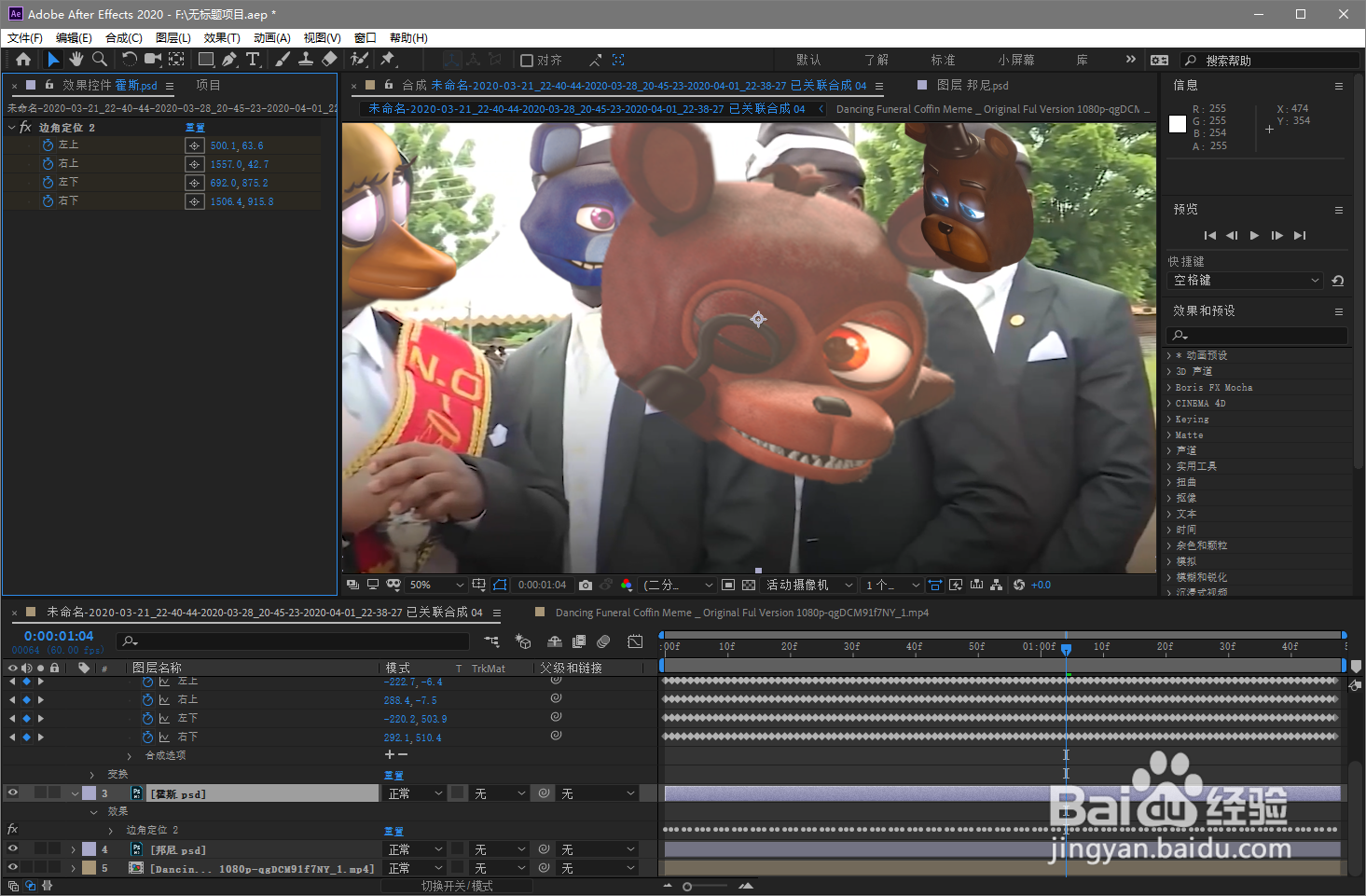Open blend mode dropdown for 霍斯.psd layer
This screenshot has height=896, width=1366.
click(415, 793)
